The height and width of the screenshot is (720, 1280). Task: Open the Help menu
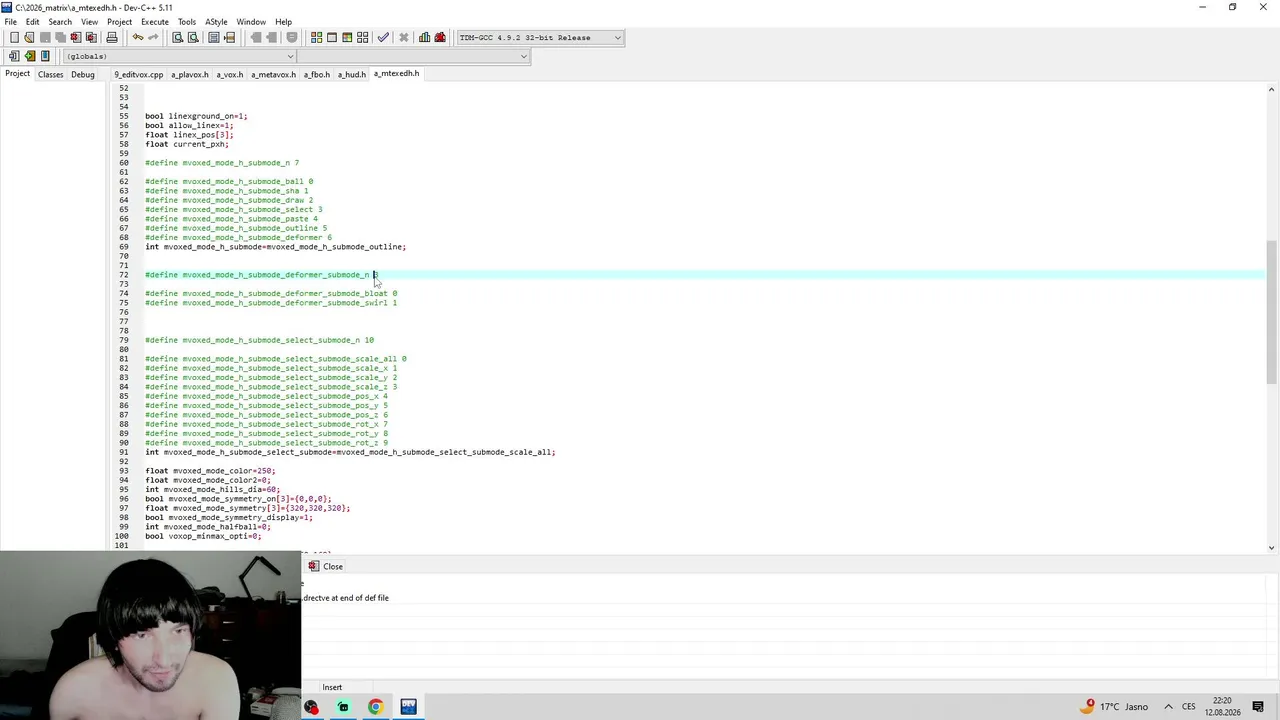[x=284, y=22]
